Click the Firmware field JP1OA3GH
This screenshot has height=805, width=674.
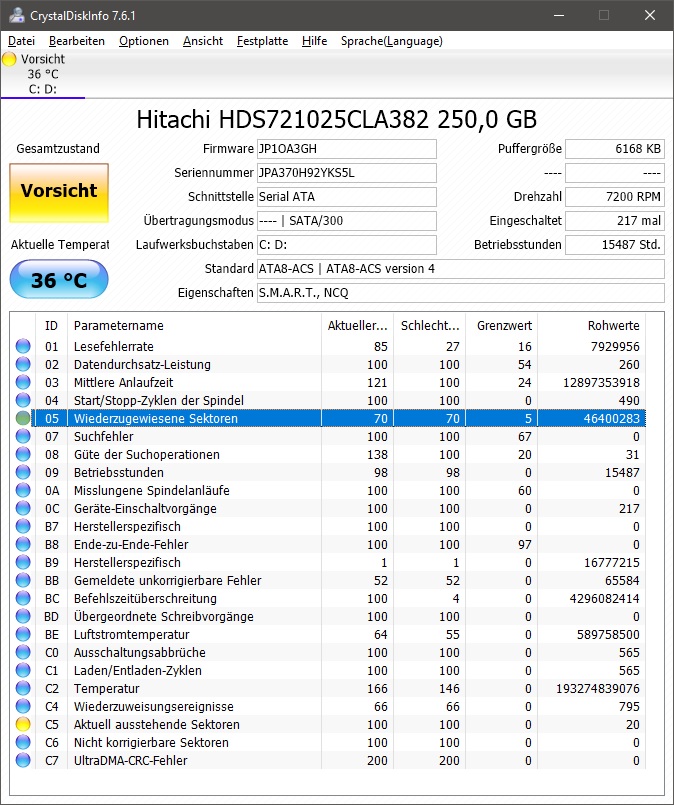click(x=346, y=149)
